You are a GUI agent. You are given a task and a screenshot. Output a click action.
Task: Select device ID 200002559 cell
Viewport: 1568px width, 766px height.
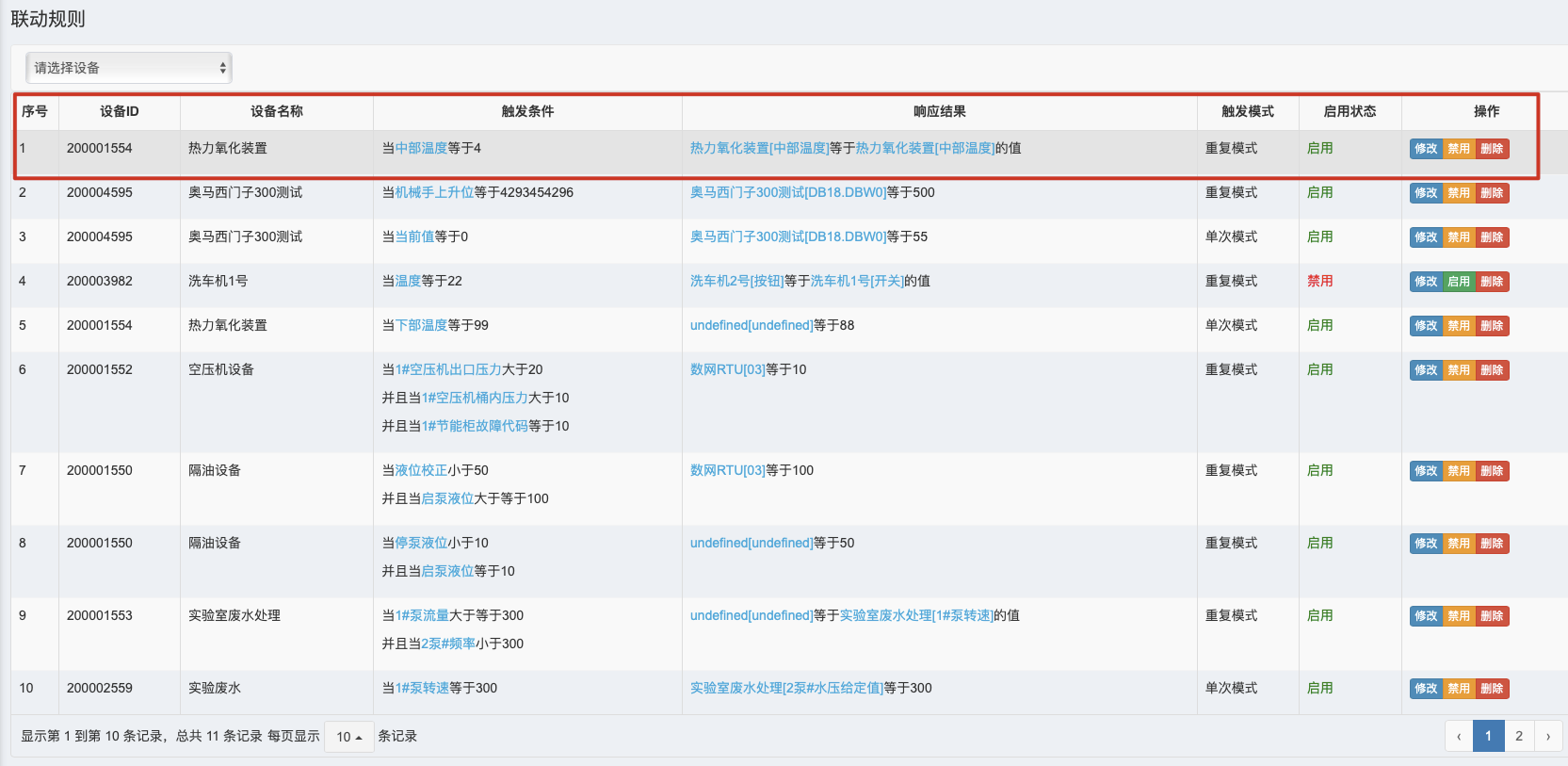pos(100,688)
